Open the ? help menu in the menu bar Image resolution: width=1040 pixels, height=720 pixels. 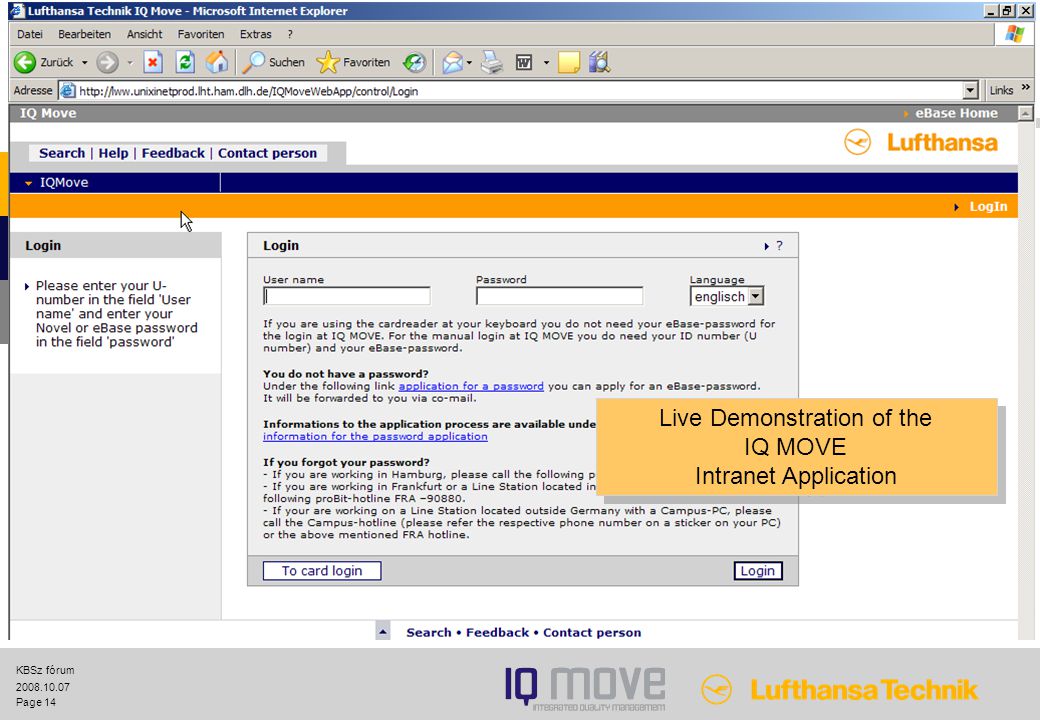coord(290,34)
